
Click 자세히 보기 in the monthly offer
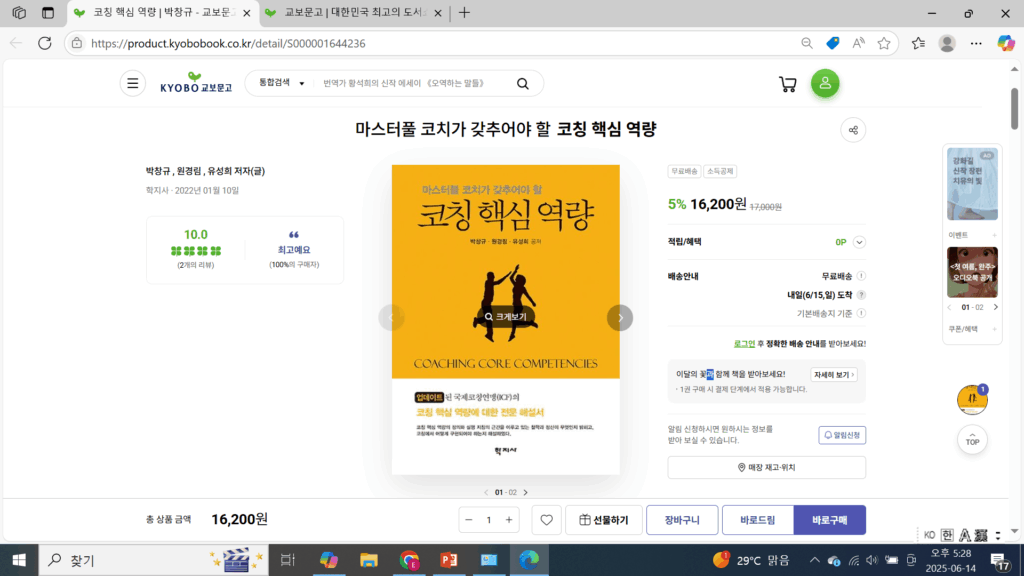coord(833,375)
